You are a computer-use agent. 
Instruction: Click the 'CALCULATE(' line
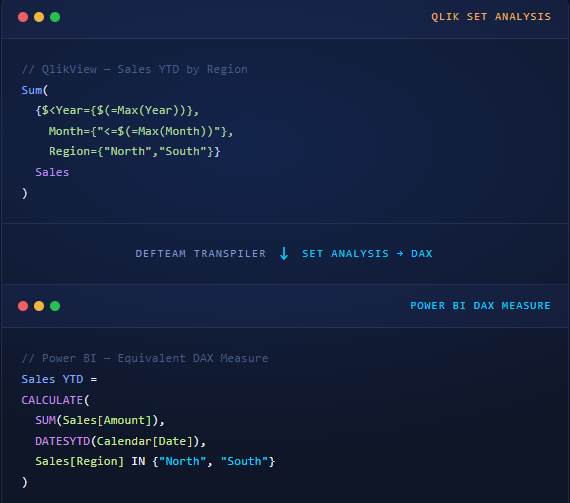[x=55, y=400]
